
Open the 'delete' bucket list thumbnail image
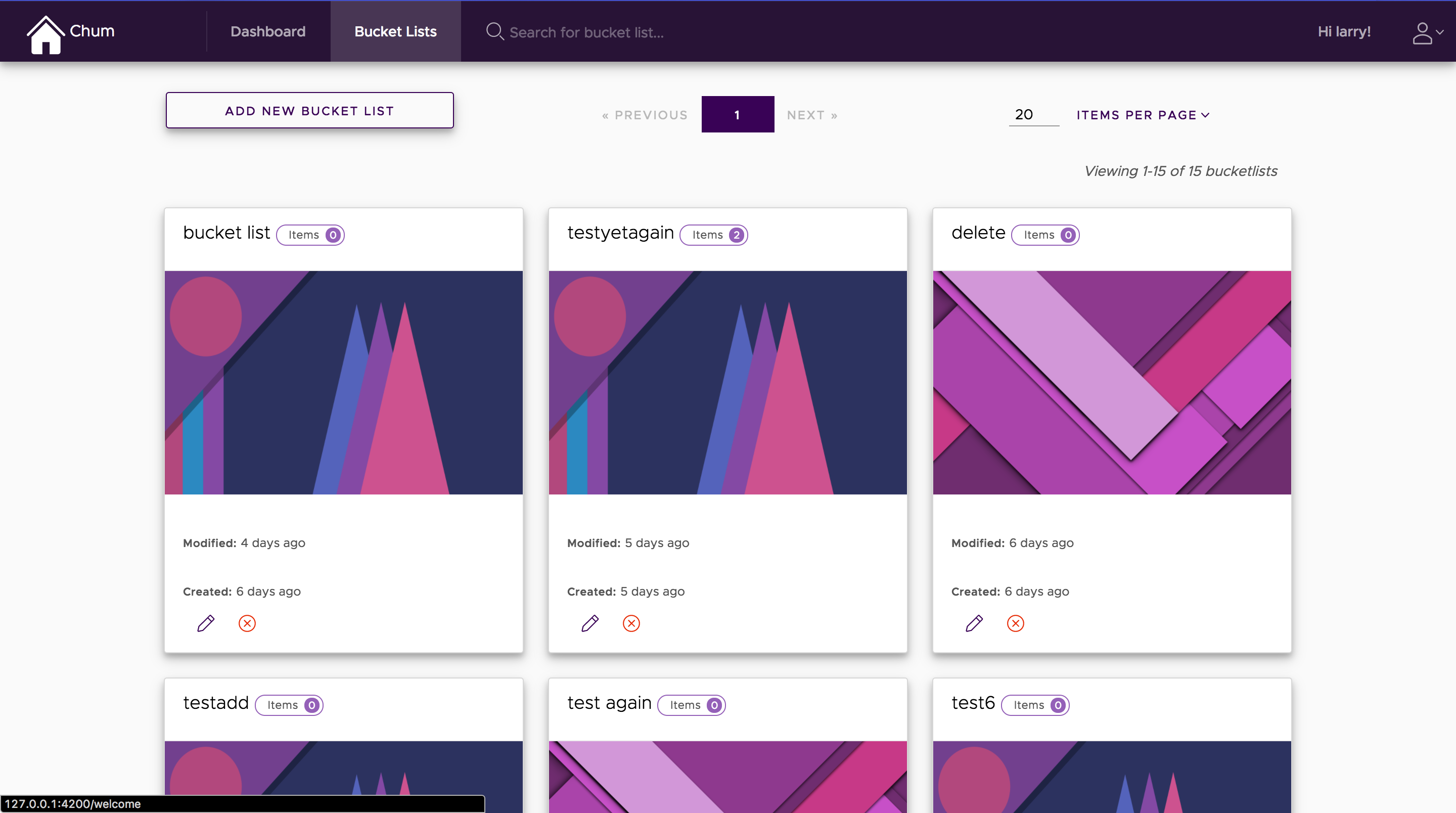coord(1111,382)
